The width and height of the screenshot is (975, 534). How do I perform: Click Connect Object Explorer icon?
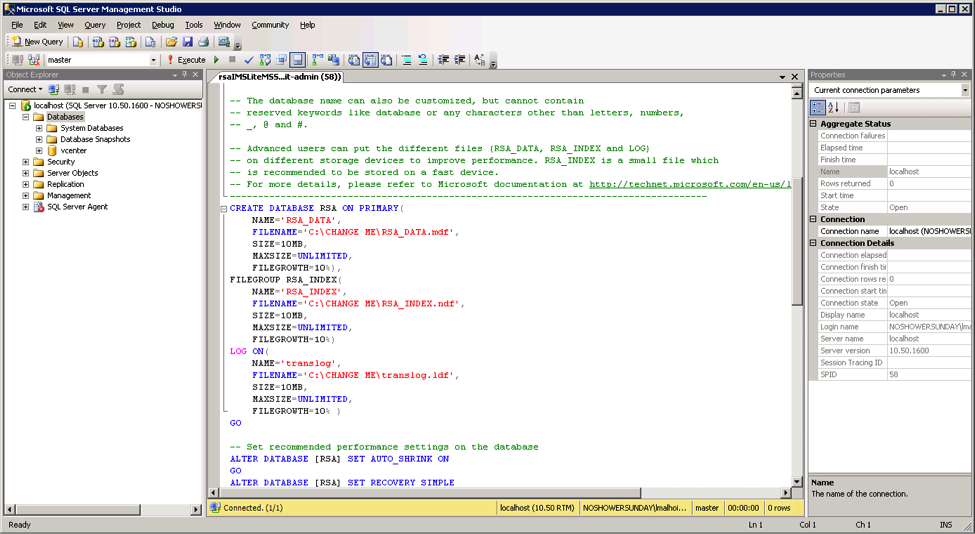[54, 90]
